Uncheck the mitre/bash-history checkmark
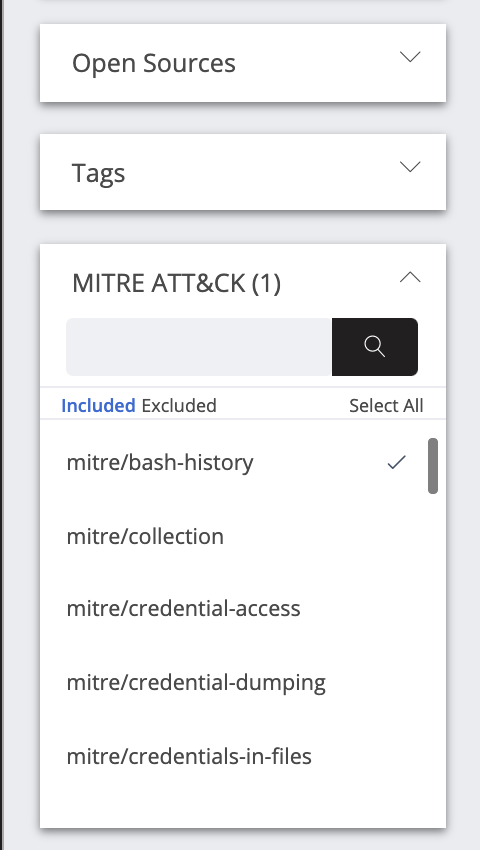Screen dimensions: 480x850 point(396,462)
